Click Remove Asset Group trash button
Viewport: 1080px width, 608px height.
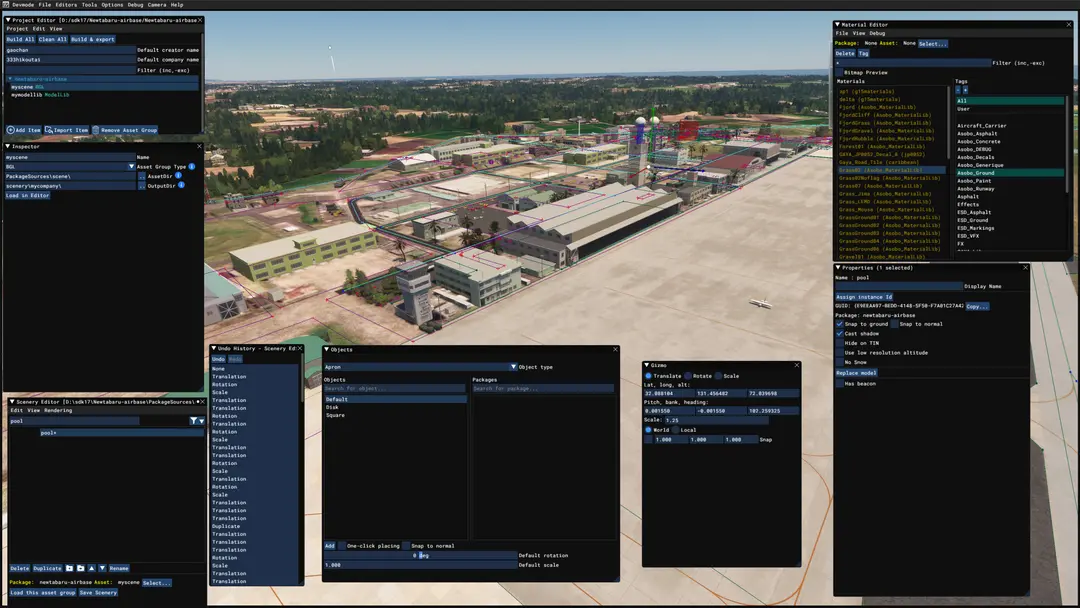pos(125,129)
